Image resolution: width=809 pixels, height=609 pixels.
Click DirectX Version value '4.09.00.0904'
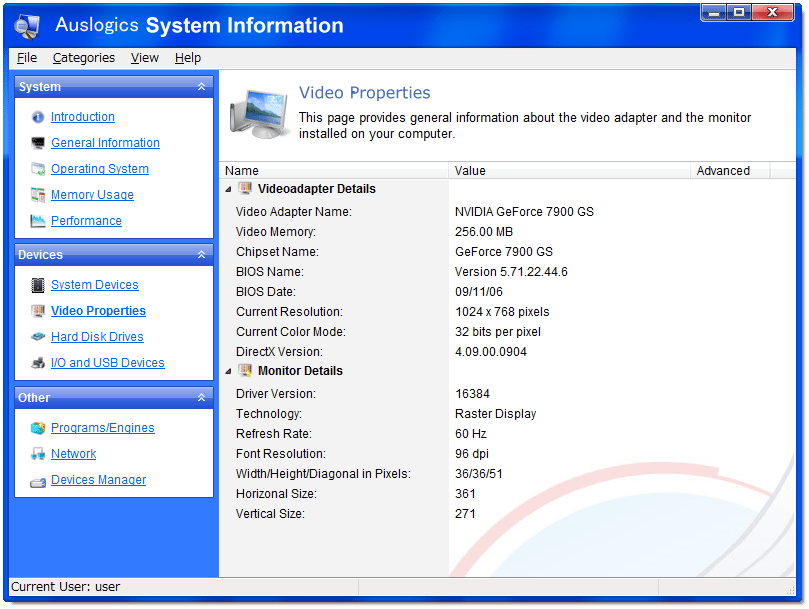[x=491, y=352]
